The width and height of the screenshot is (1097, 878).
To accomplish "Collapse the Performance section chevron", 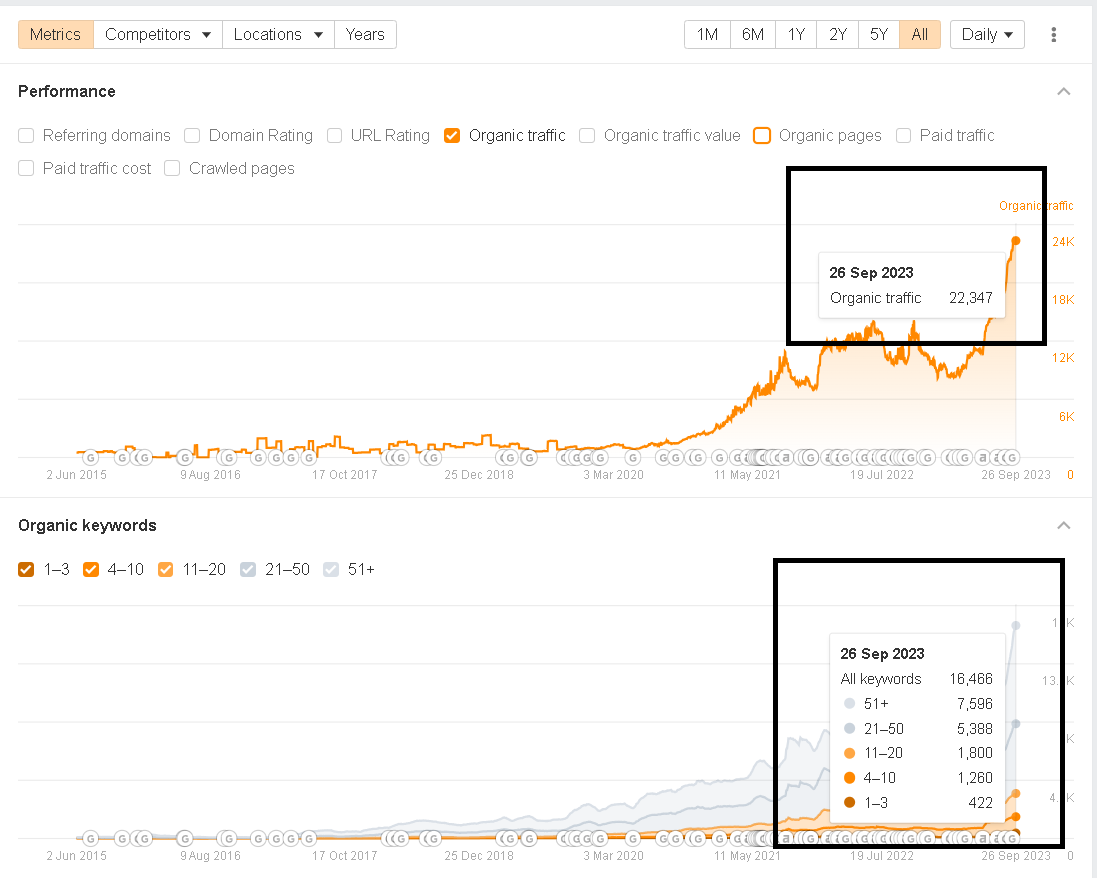I will [1064, 92].
